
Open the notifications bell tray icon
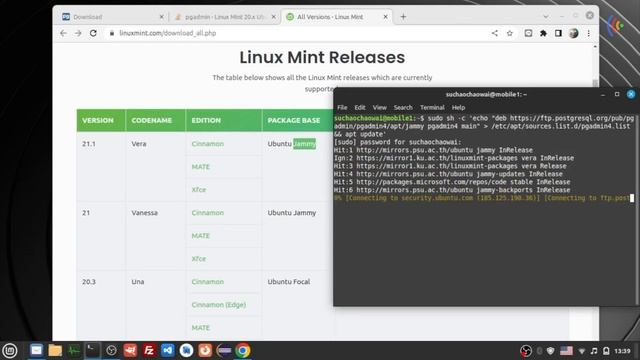pos(607,351)
